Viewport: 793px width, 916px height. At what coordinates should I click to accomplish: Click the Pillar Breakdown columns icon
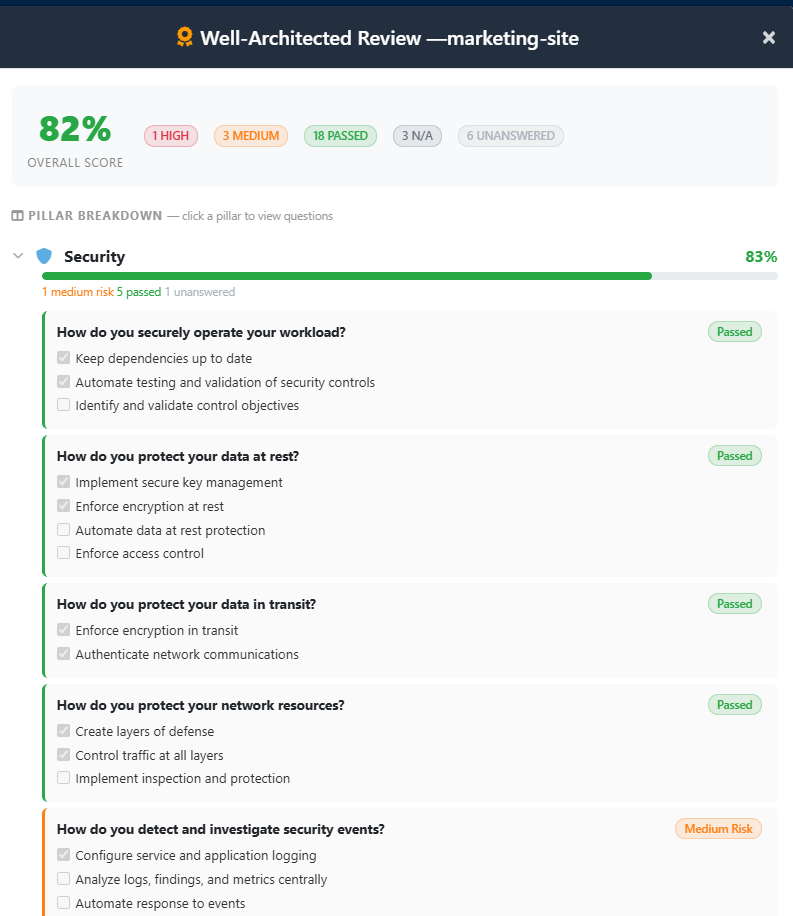[x=17, y=216]
